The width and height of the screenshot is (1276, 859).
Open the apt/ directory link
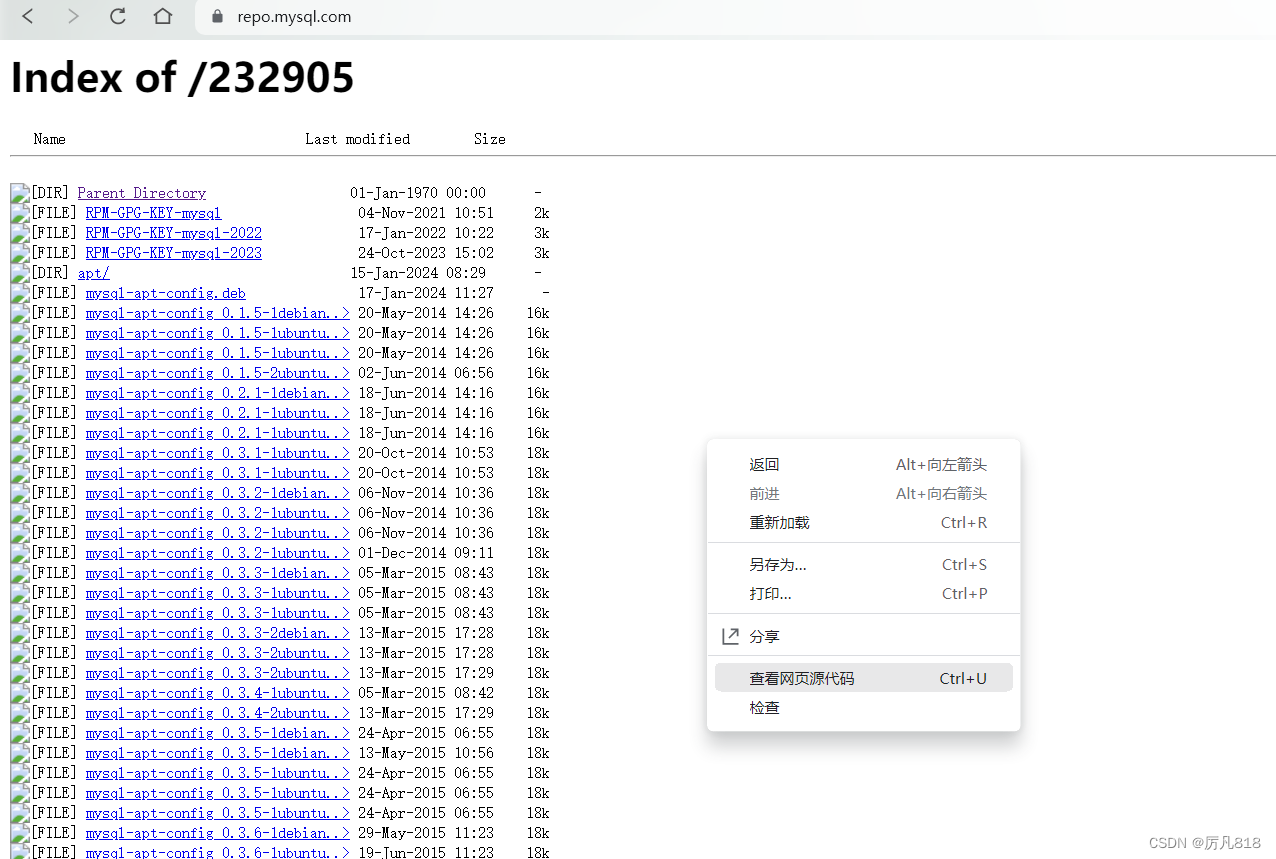pyautogui.click(x=93, y=272)
